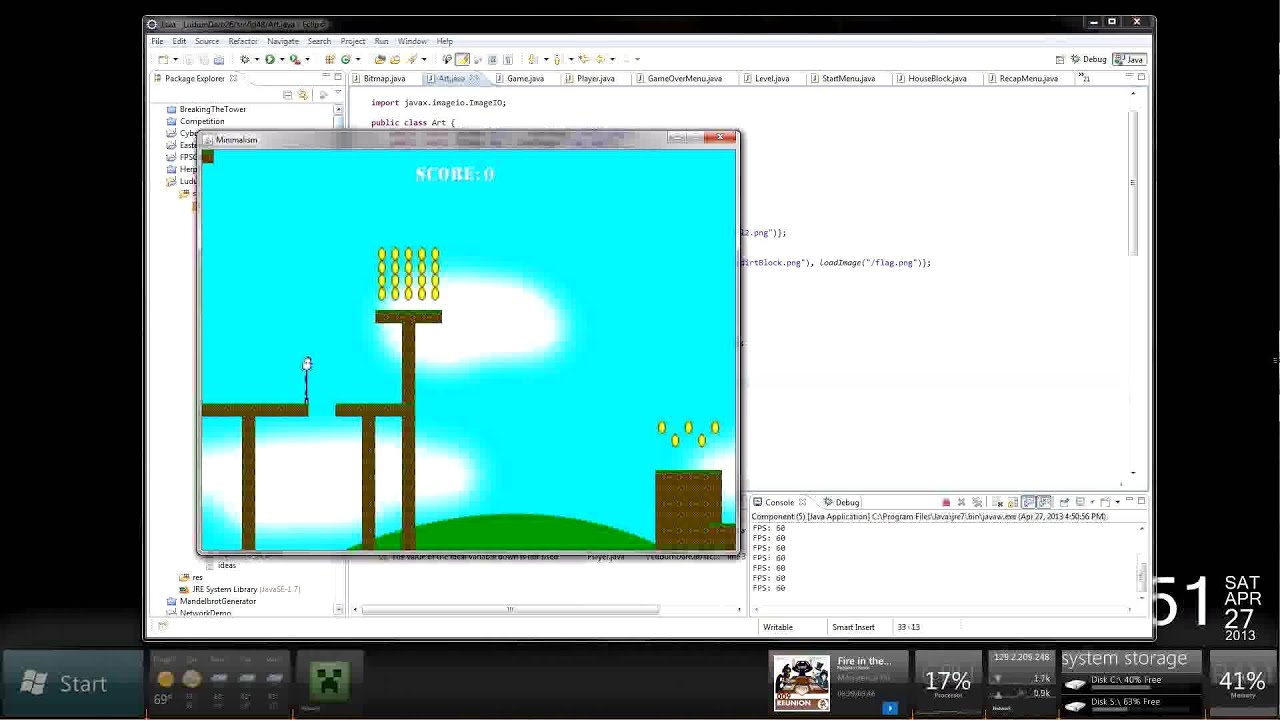Show hidden editor tabs list
Viewport: 1280px width, 720px height.
1086,78
